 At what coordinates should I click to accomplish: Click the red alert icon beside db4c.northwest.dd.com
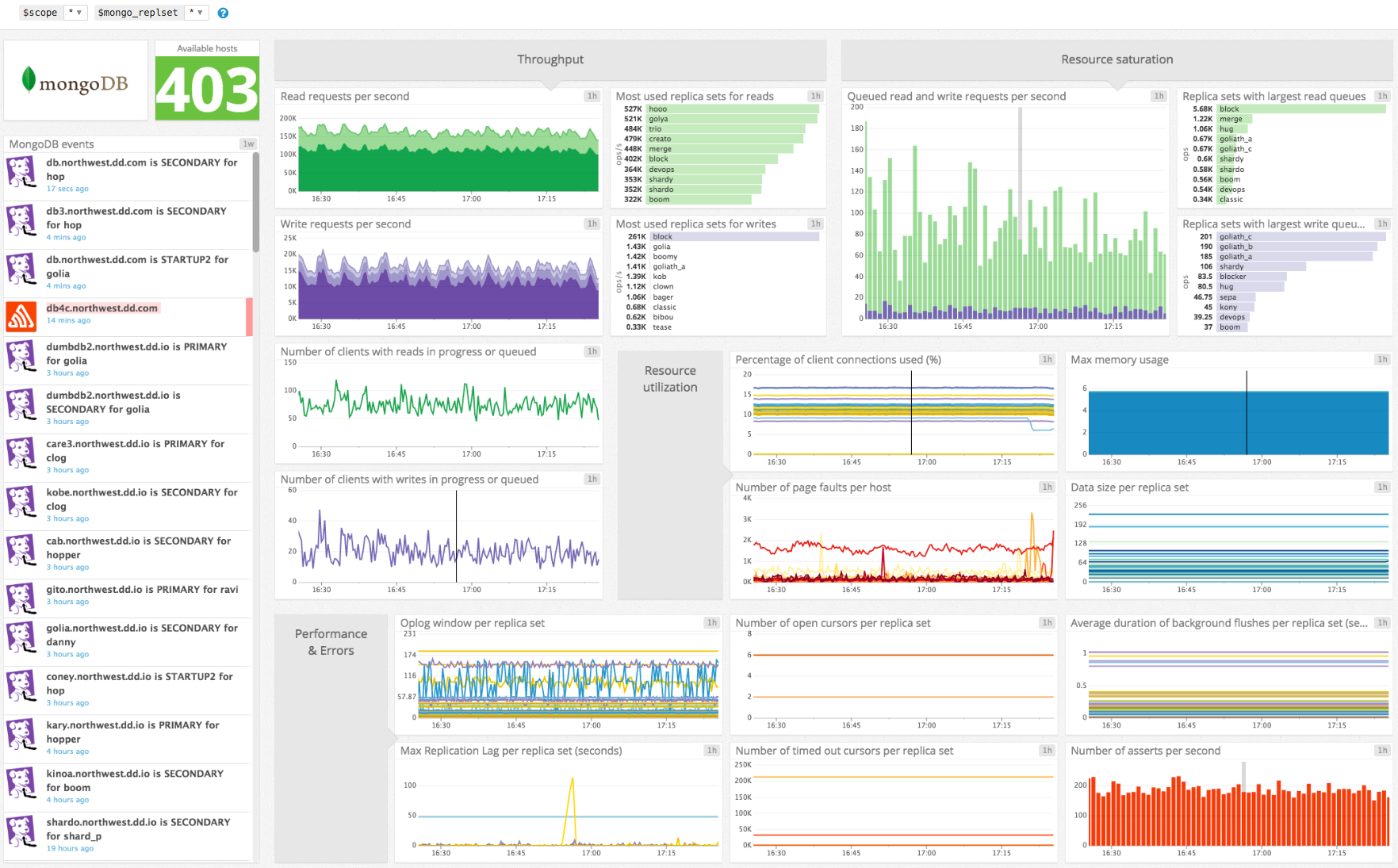pos(22,316)
